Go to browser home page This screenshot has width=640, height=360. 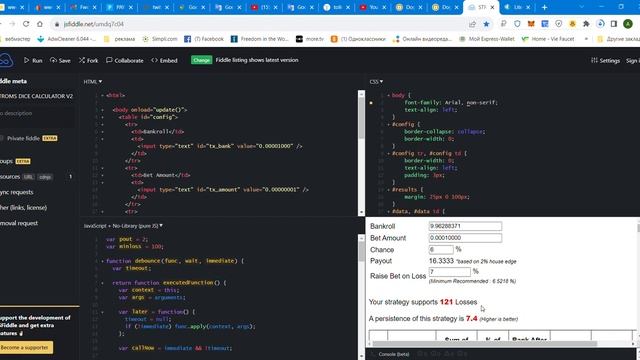[40, 24]
